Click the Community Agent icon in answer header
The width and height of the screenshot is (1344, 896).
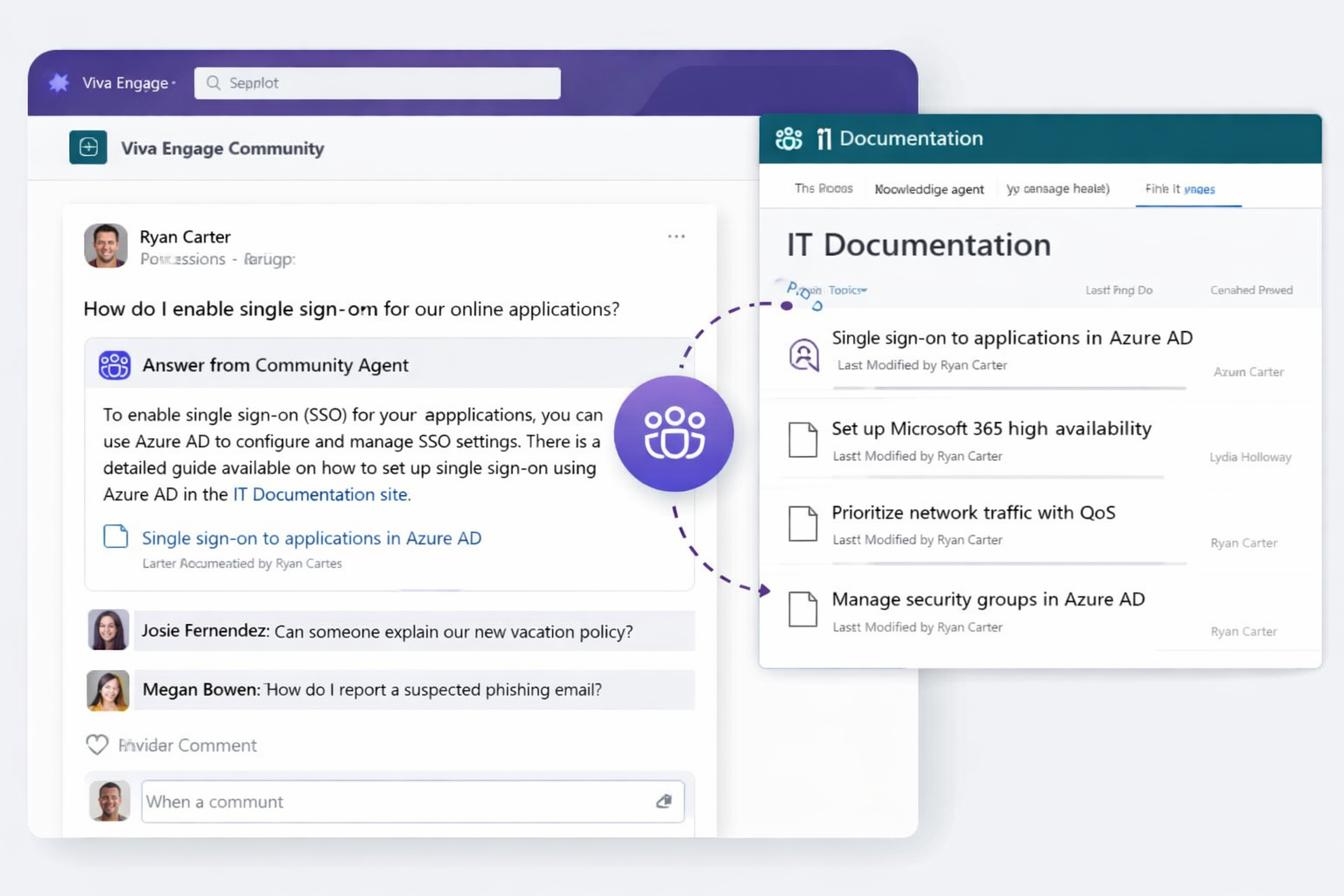click(x=115, y=365)
